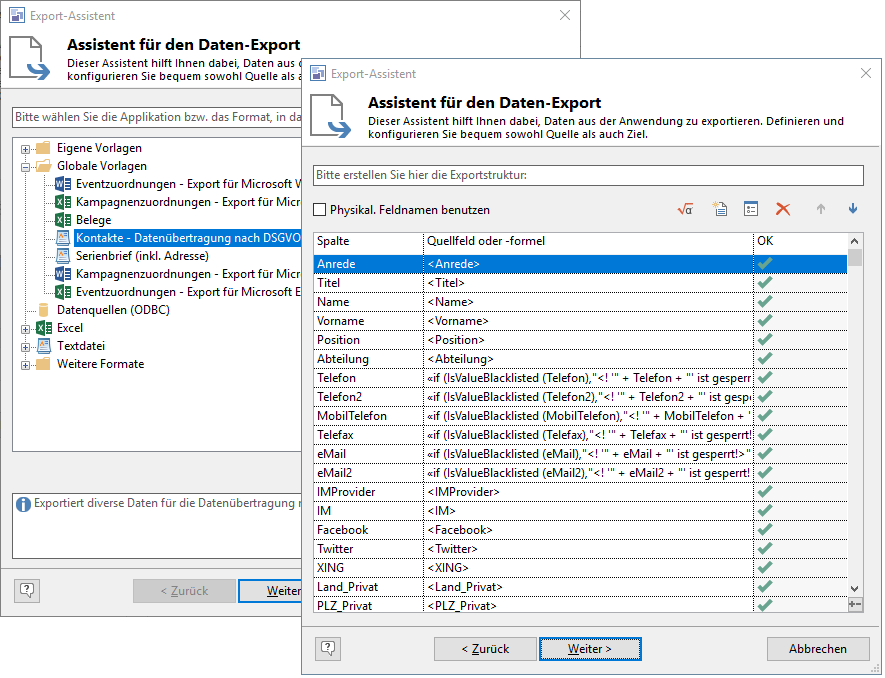The image size is (885, 678).
Task: Click the OK checkmark in Anrede row
Action: coord(765,264)
